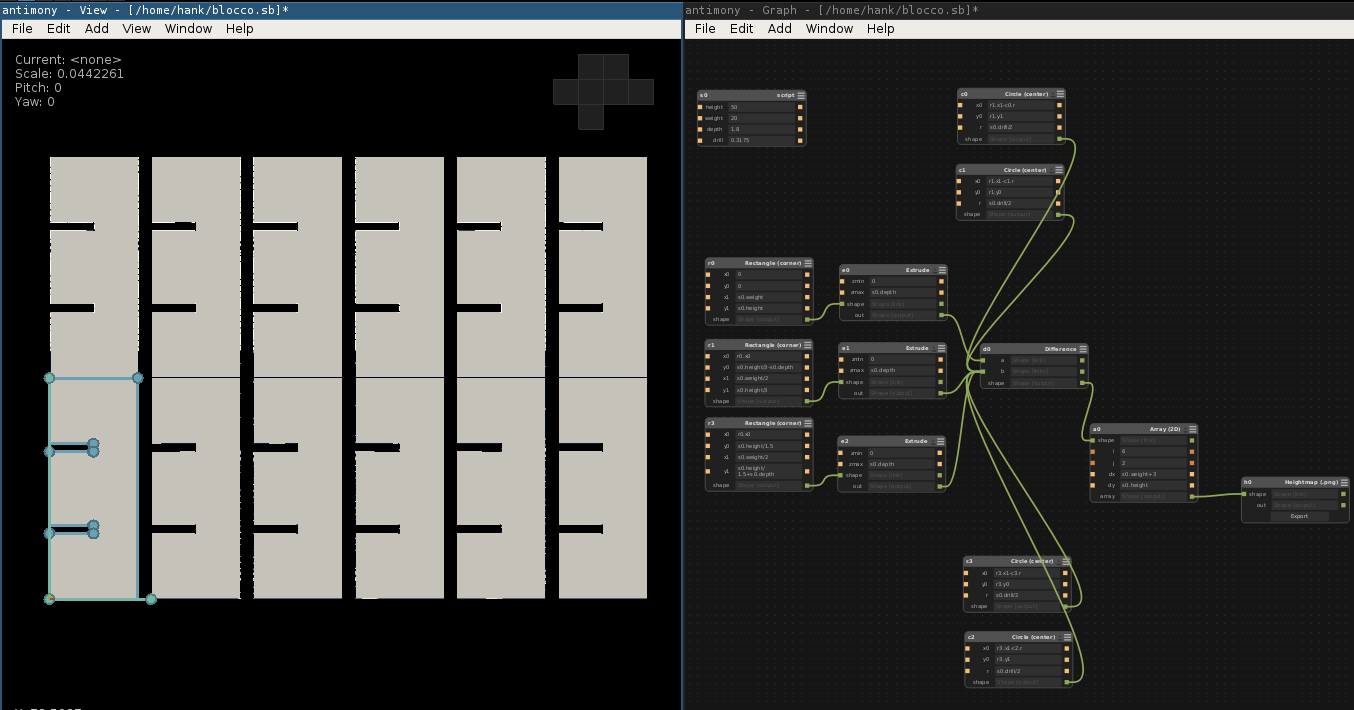Edit the a0 dx field s0.weight+3
Screen dimensions: 1354x710
(x=1152, y=474)
